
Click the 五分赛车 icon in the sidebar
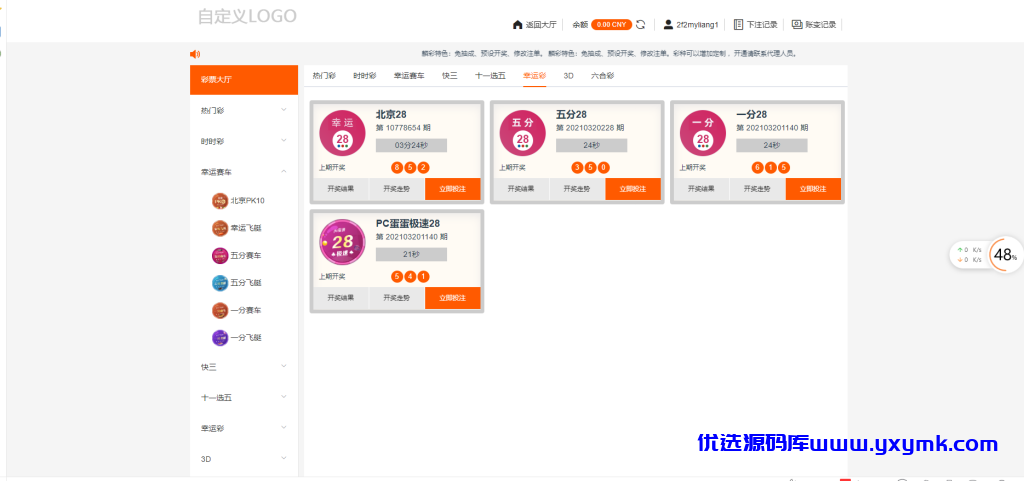point(220,256)
